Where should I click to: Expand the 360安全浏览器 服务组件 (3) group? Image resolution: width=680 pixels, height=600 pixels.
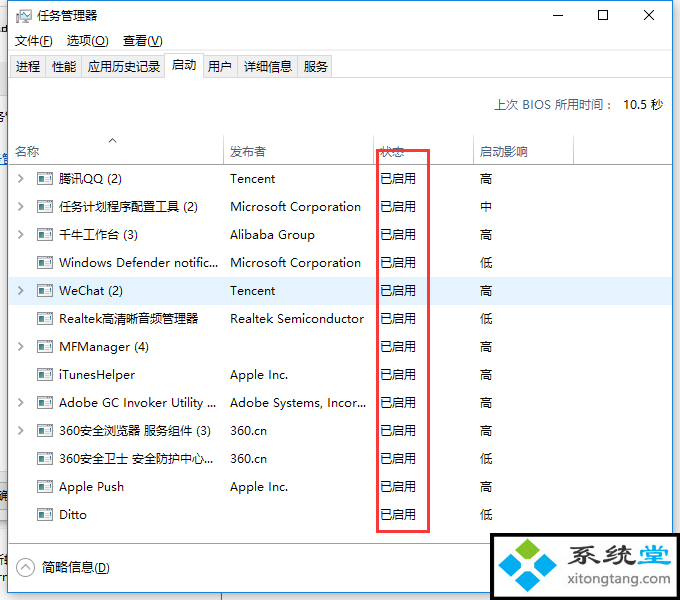[x=20, y=430]
